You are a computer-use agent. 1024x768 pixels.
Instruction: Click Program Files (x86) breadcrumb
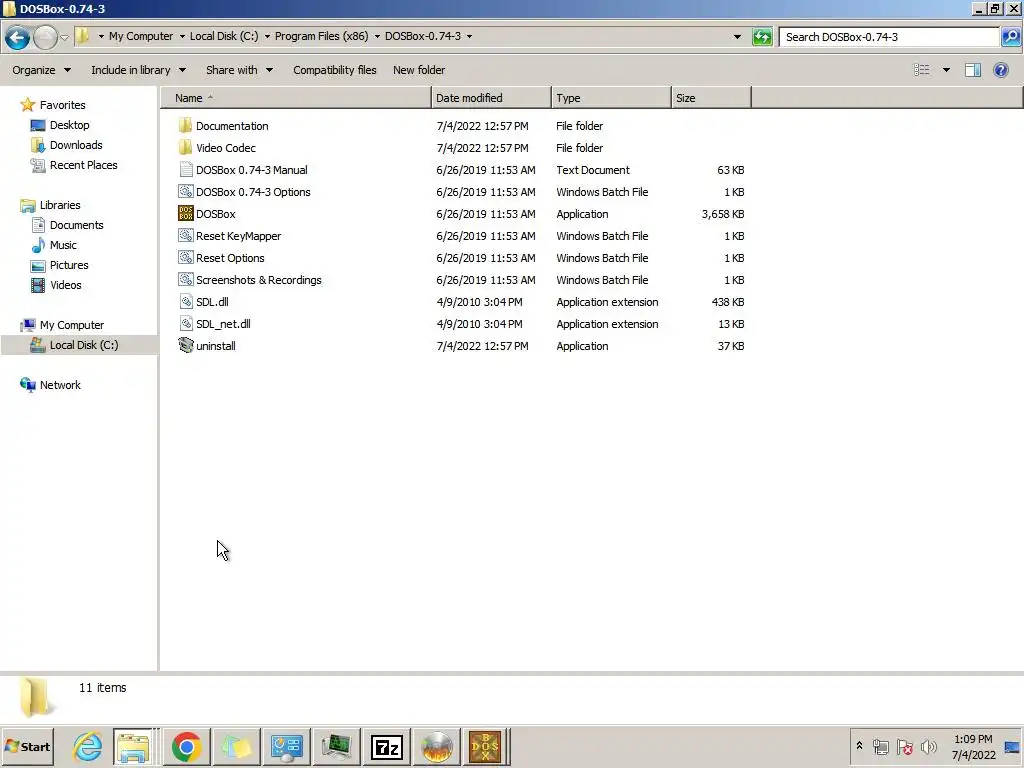pyautogui.click(x=321, y=37)
